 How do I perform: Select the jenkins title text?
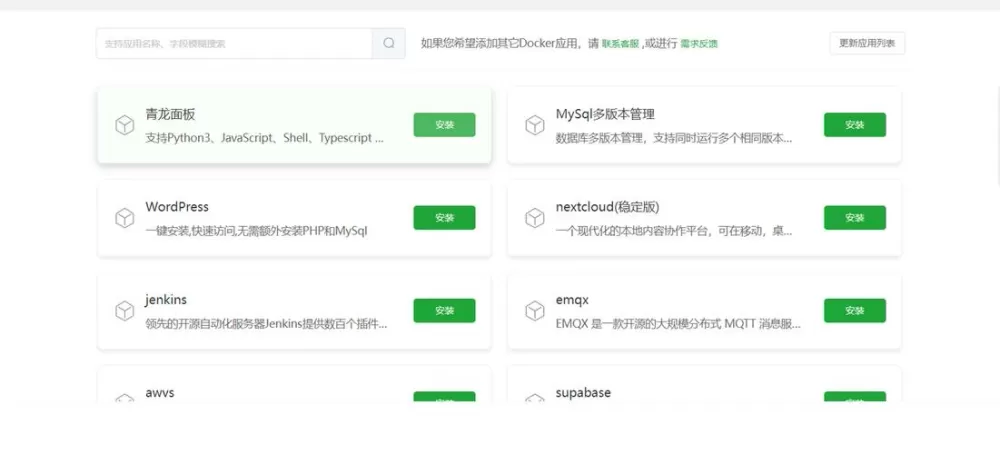tap(166, 300)
